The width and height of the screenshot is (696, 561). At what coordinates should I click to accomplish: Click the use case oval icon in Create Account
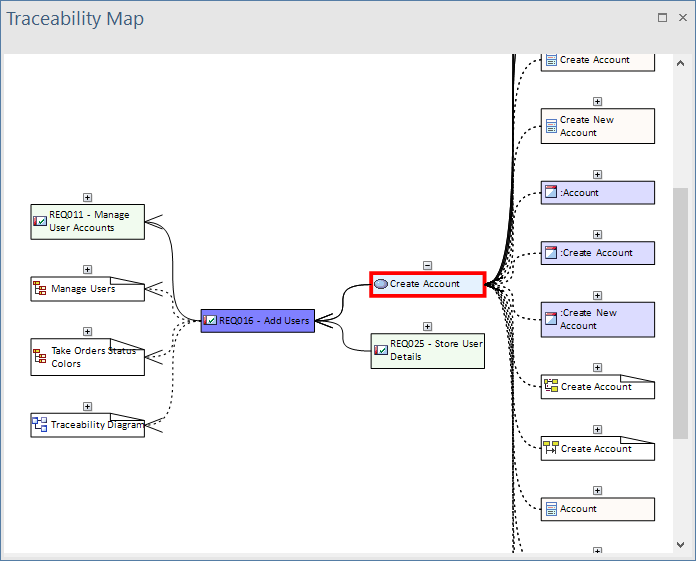tap(381, 284)
